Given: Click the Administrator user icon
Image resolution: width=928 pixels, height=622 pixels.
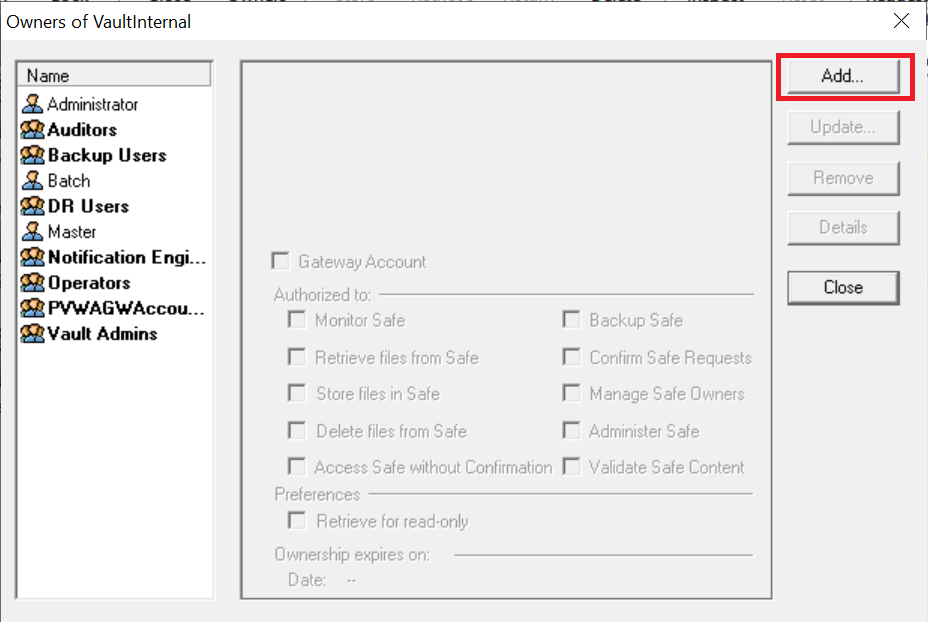Looking at the screenshot, I should 32,104.
